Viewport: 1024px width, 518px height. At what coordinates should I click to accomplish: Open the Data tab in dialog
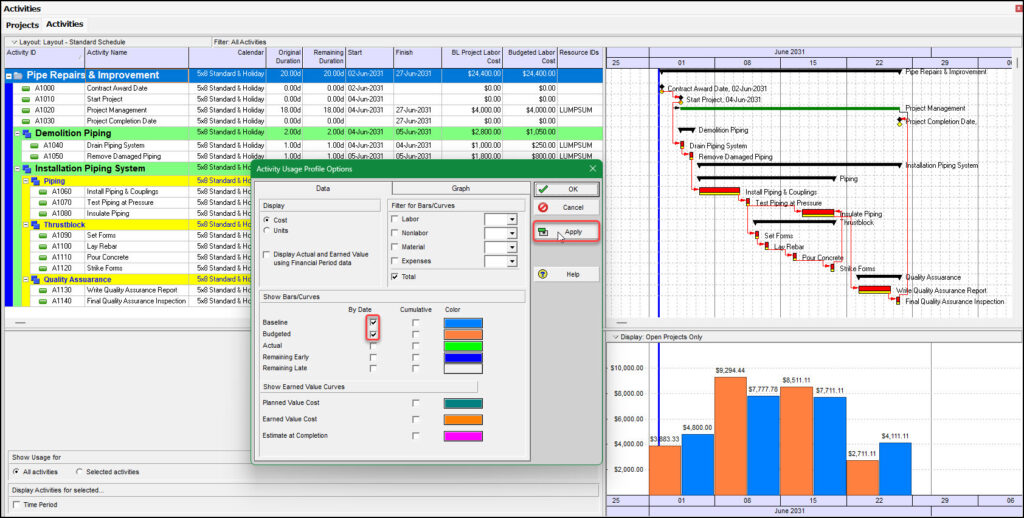click(323, 188)
